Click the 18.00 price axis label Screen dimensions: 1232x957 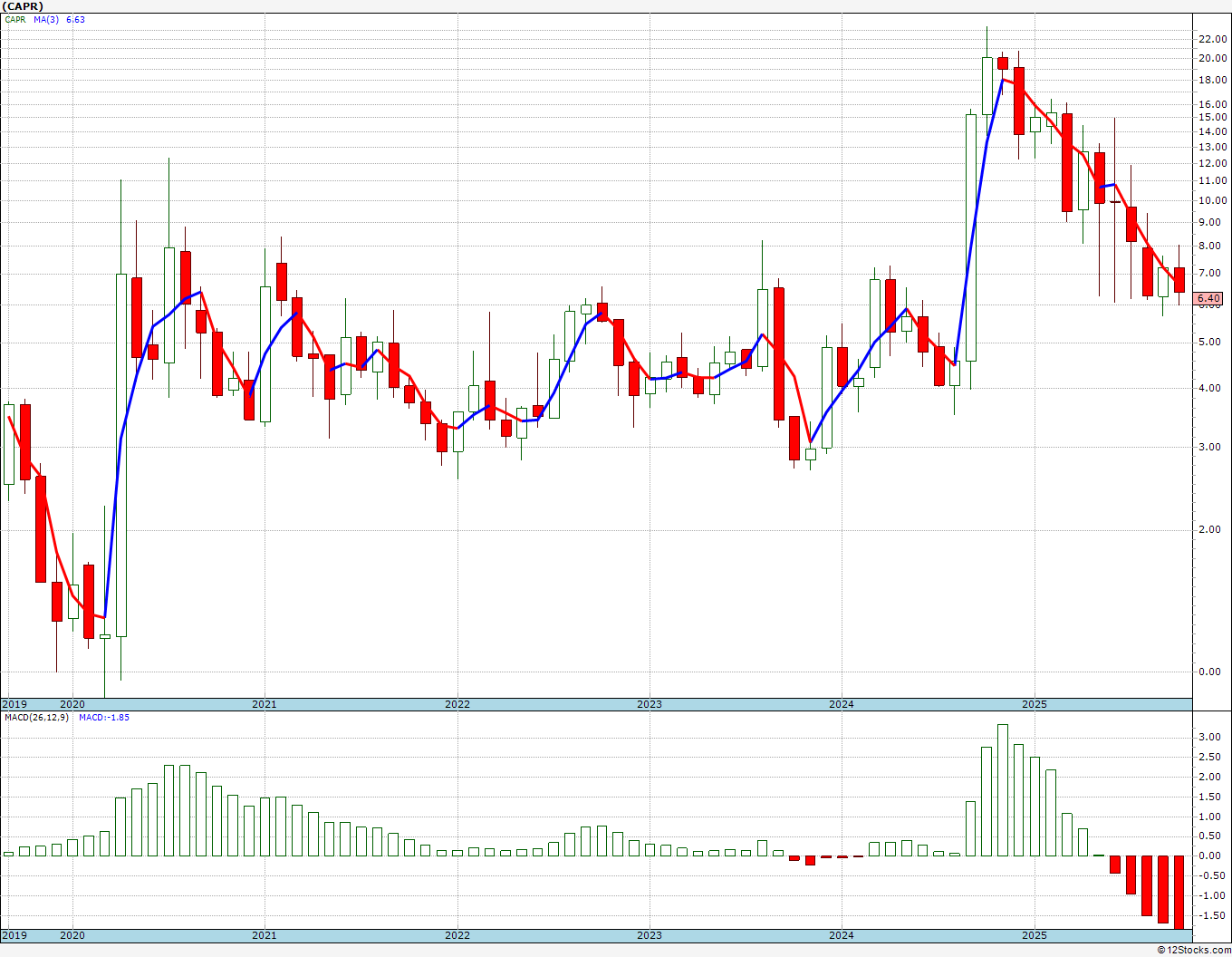1212,81
